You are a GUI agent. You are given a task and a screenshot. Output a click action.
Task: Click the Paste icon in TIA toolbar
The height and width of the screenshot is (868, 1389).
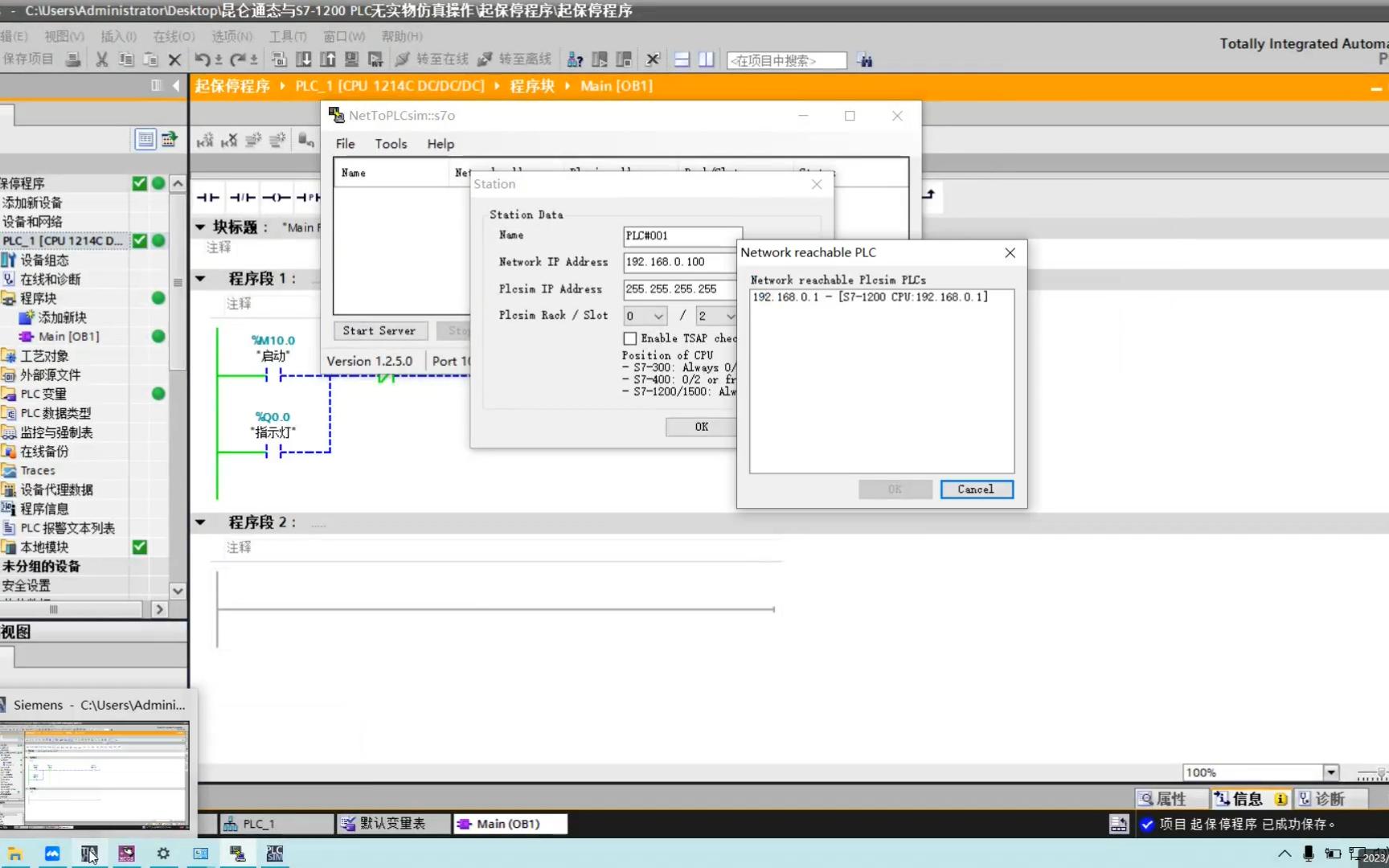(x=150, y=59)
